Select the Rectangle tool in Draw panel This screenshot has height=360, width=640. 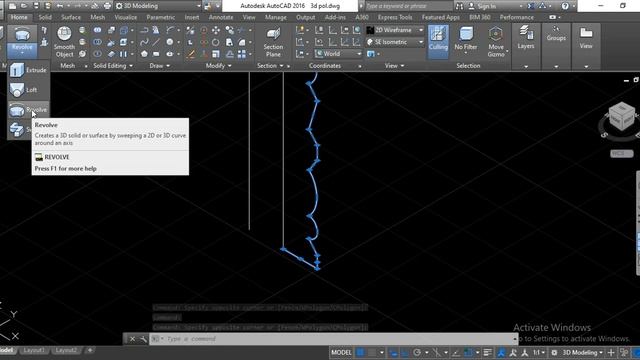point(156,53)
